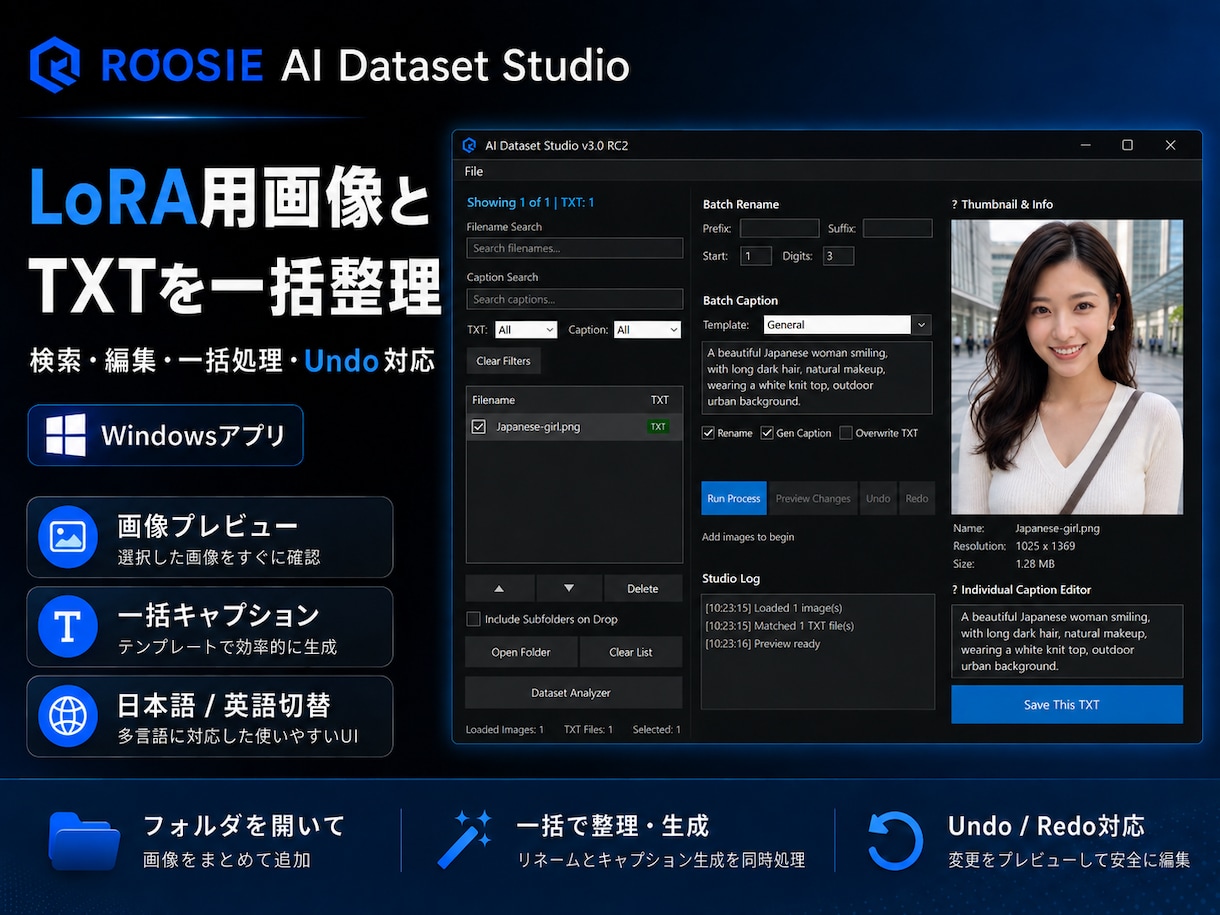Viewport: 1220px width, 915px height.
Task: Click the Undo button
Action: pos(878,498)
